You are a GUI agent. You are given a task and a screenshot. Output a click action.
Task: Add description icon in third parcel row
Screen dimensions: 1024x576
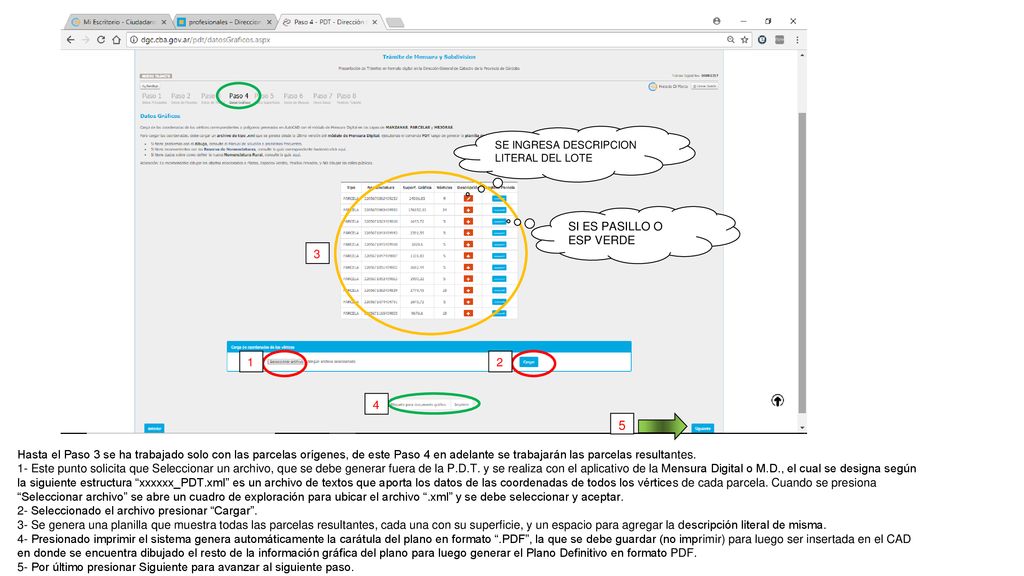click(468, 221)
